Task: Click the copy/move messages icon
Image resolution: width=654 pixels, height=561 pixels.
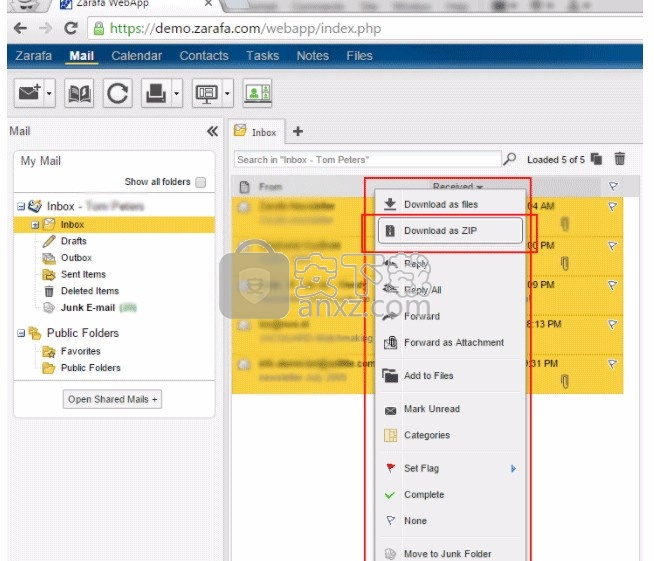Action: (x=597, y=159)
